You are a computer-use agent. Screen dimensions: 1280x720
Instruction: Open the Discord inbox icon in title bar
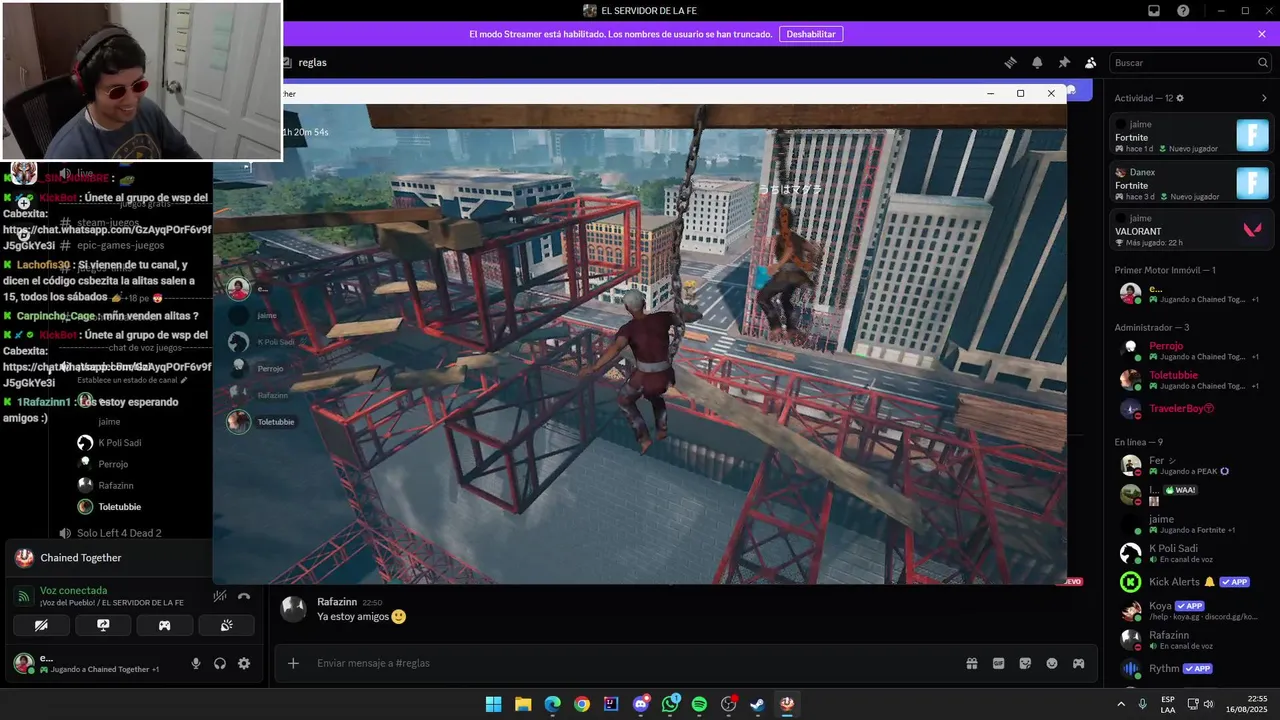(x=1154, y=11)
